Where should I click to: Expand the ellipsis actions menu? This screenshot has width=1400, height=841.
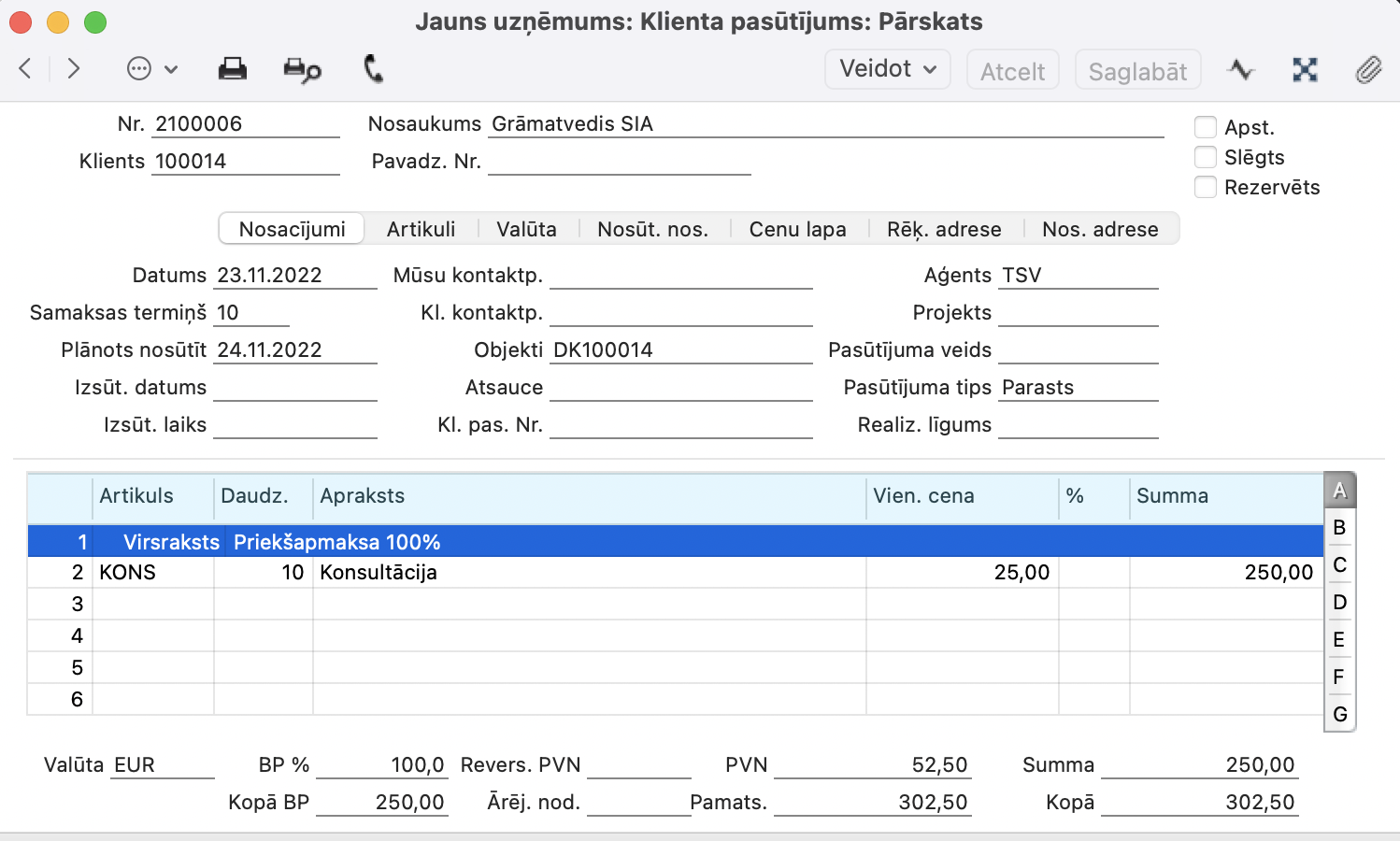pos(150,69)
